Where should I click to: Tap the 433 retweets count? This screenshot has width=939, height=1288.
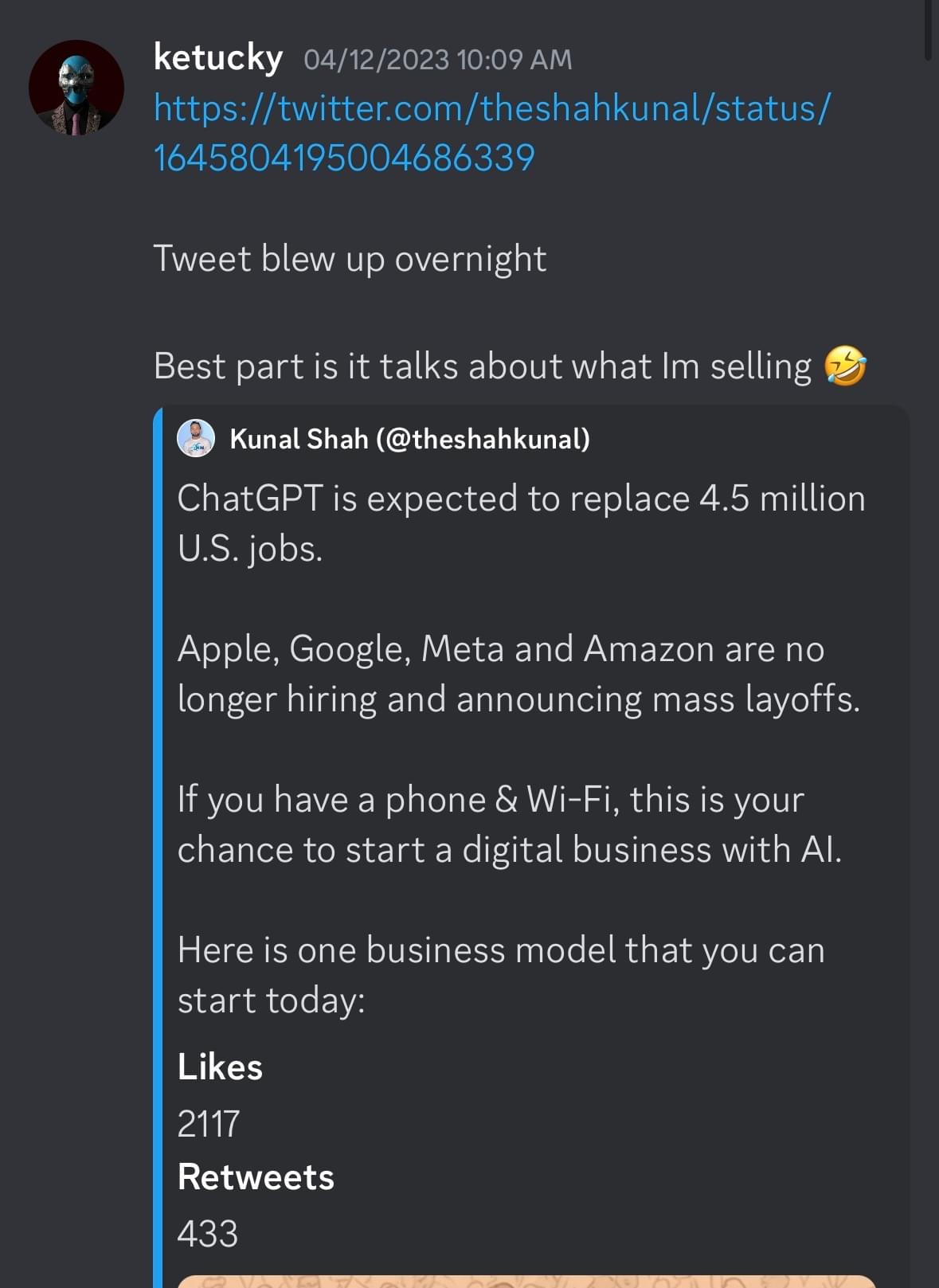[207, 1233]
